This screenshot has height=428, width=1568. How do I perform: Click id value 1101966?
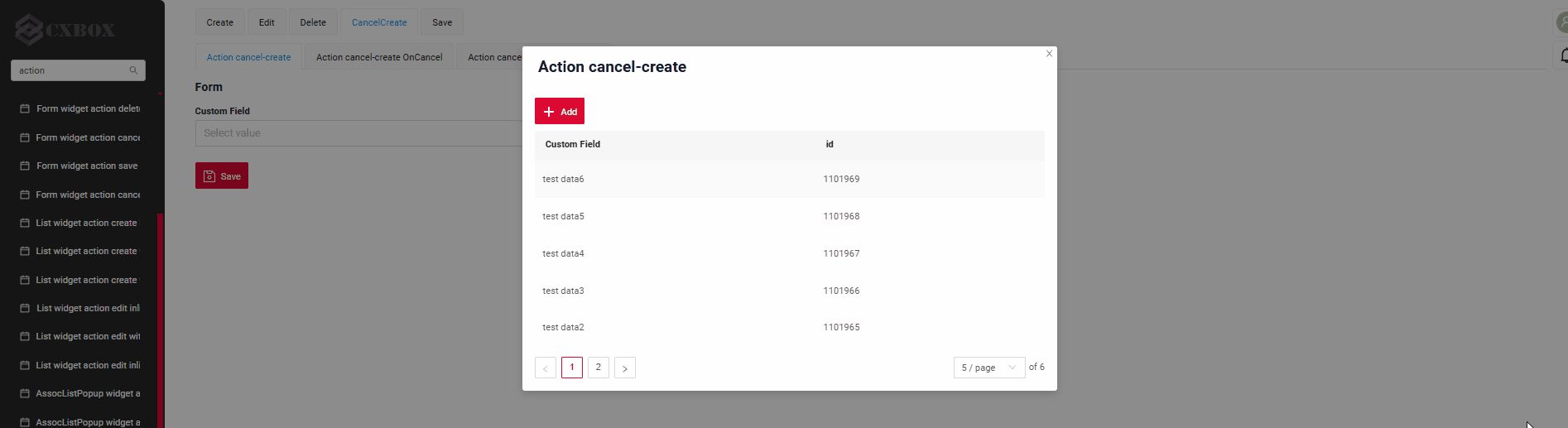[841, 291]
